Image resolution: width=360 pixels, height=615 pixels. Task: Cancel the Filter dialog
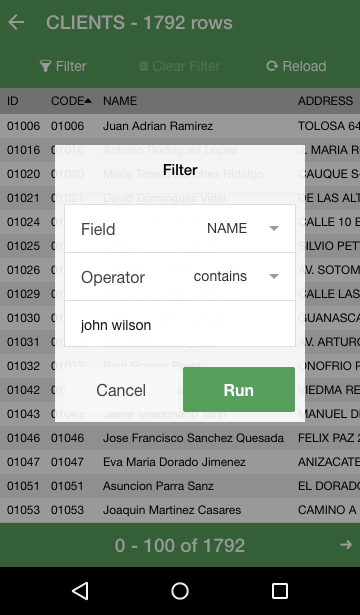tap(121, 390)
